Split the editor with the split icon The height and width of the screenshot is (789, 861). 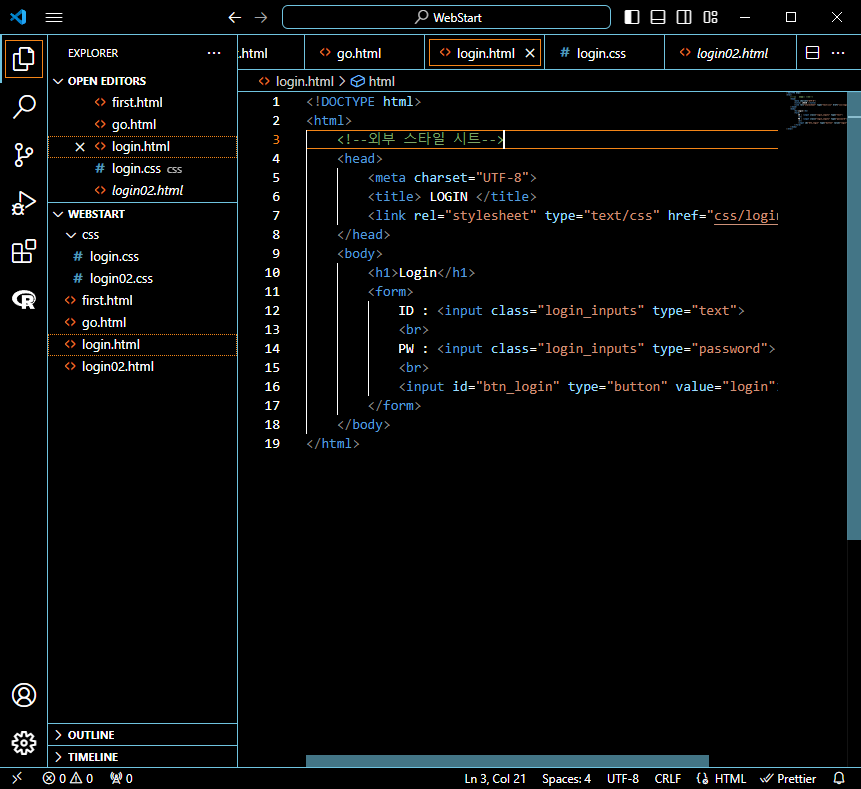click(x=812, y=53)
